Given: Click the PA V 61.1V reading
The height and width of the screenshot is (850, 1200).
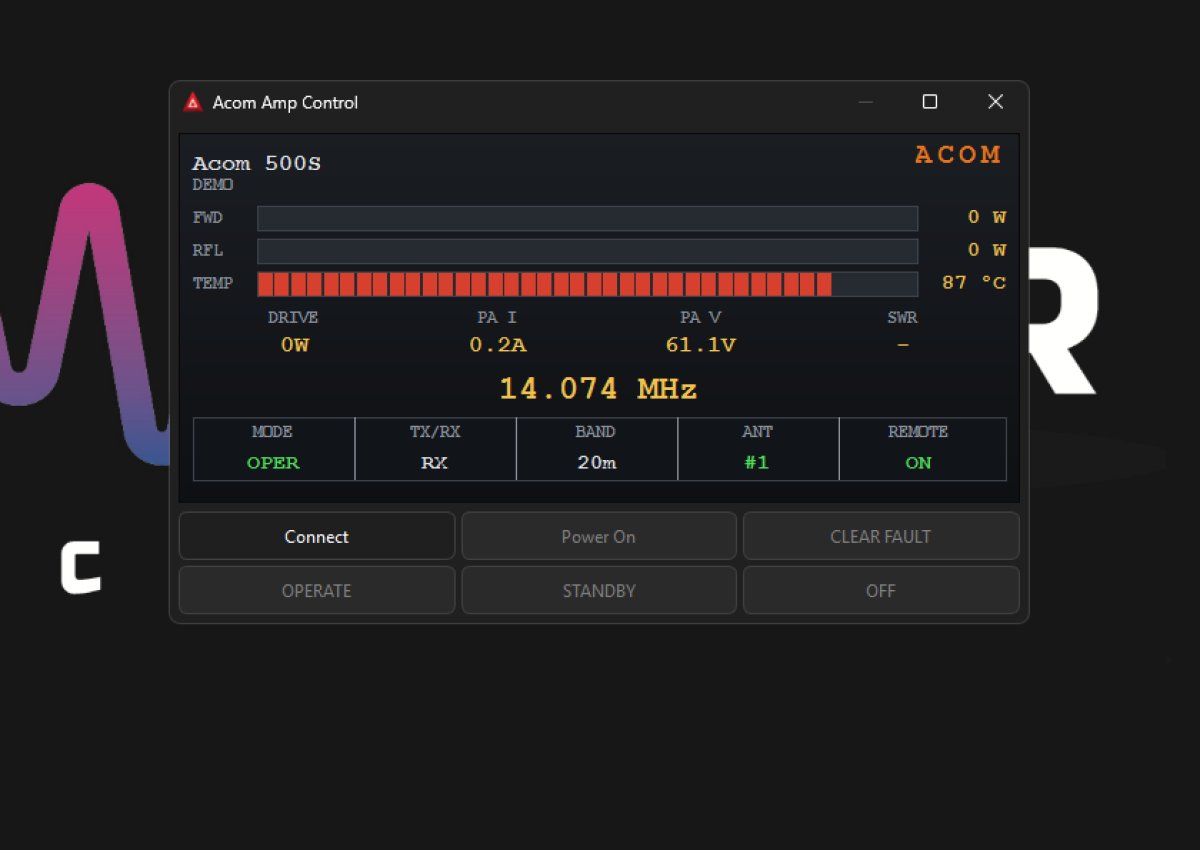Looking at the screenshot, I should (701, 345).
